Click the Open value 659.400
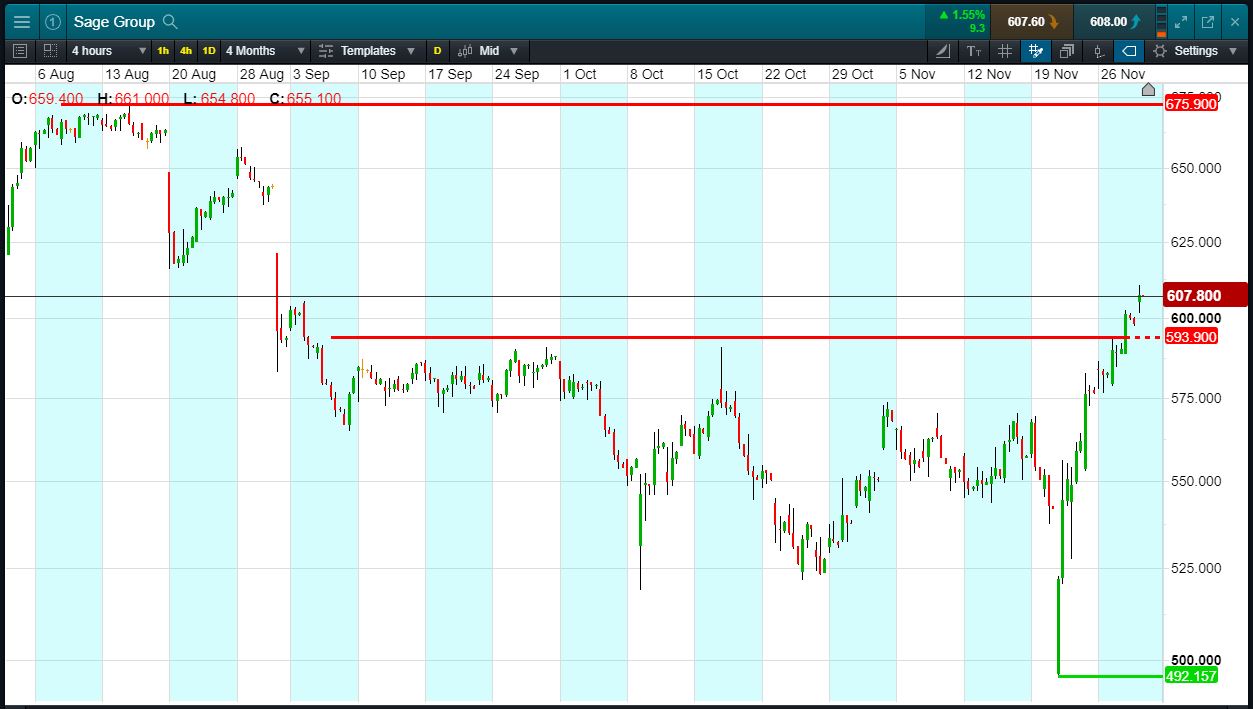This screenshot has height=709, width=1253. tap(55, 99)
